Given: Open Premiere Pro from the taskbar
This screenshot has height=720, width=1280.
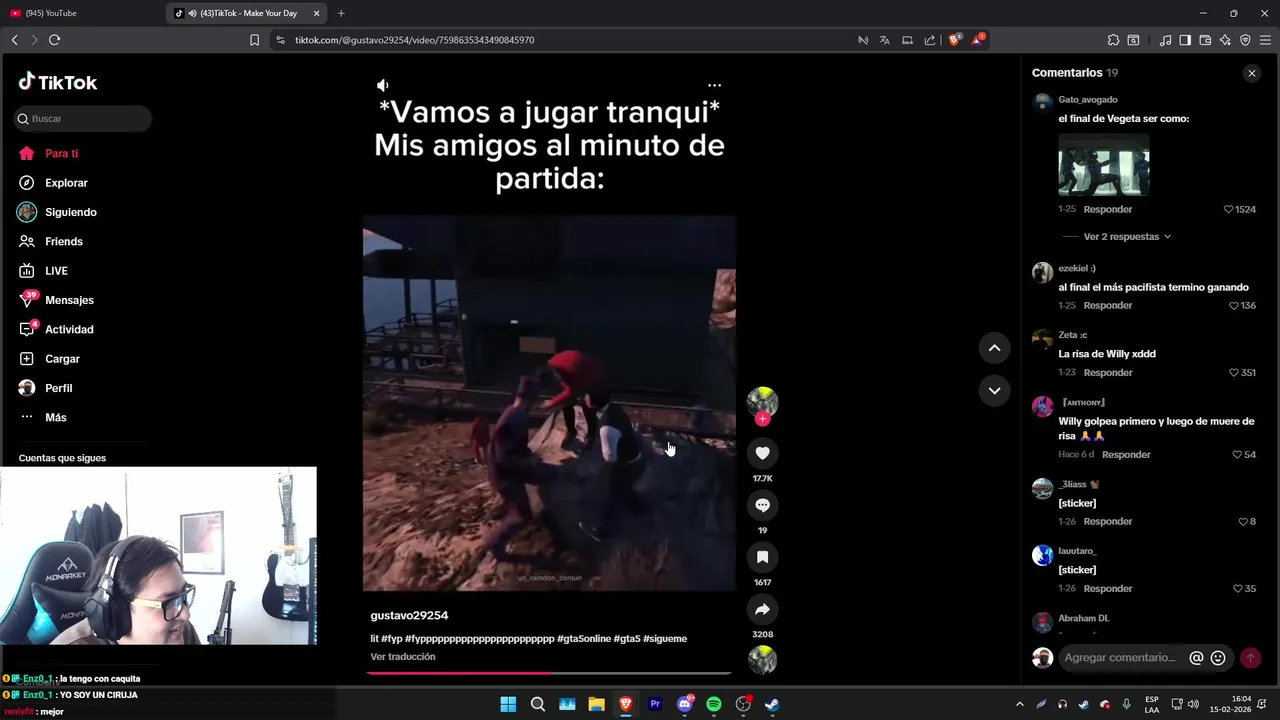Looking at the screenshot, I should point(655,704).
